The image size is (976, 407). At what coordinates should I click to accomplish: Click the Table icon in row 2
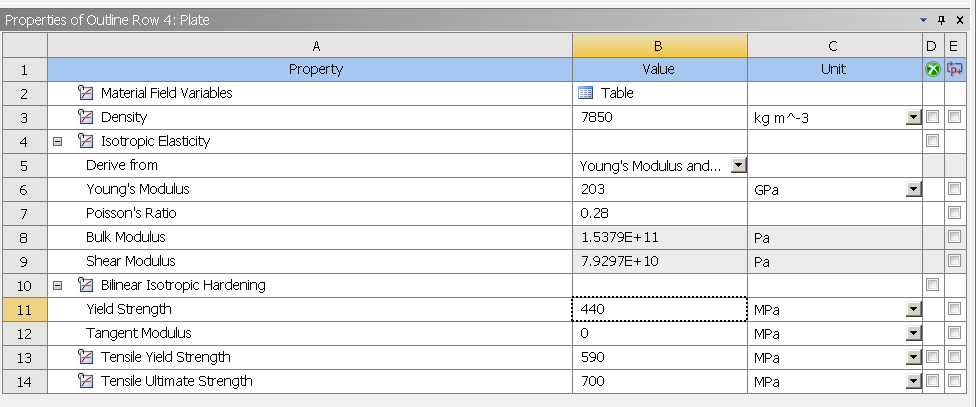coord(585,93)
